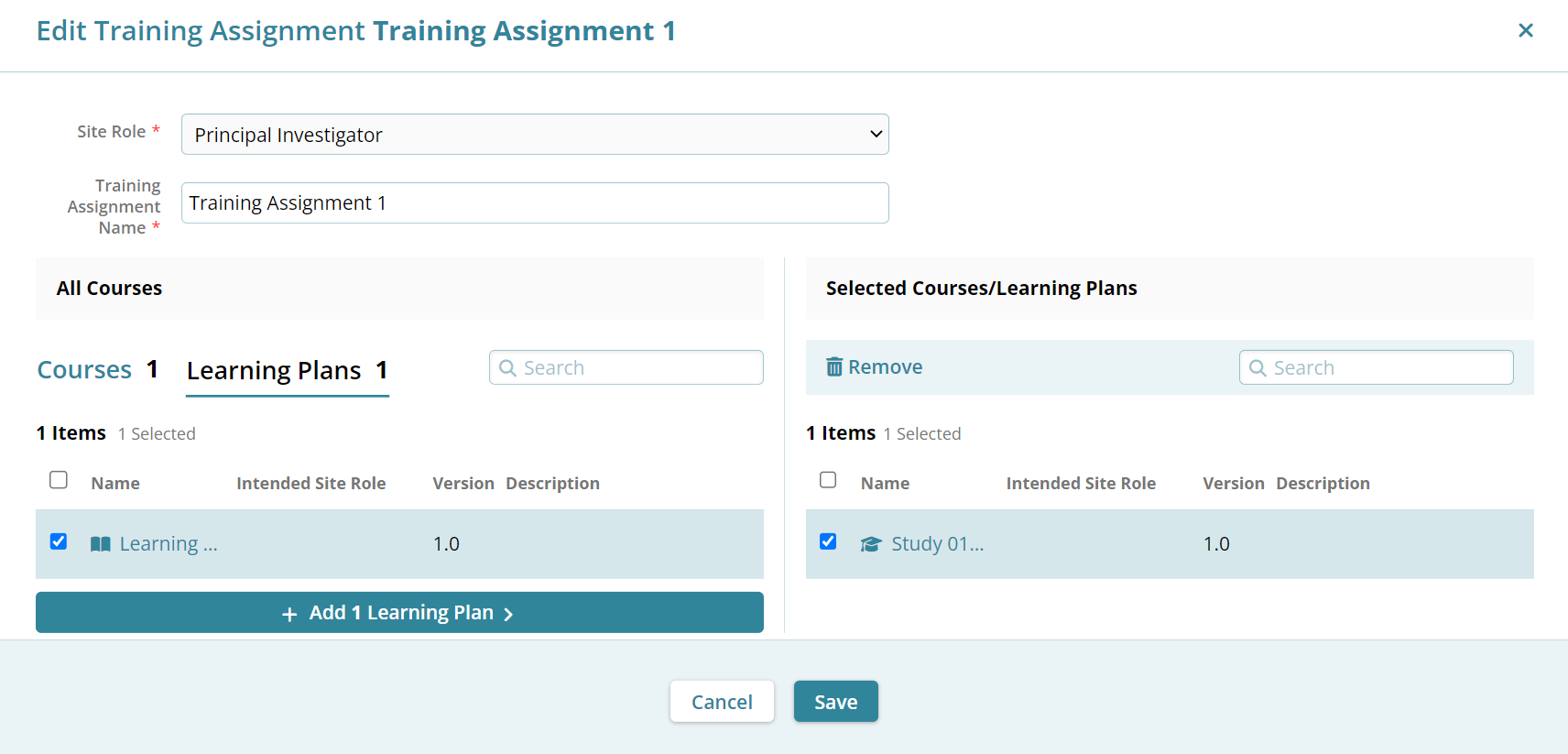
Task: Click the book icon beside Learning ...
Action: click(101, 544)
